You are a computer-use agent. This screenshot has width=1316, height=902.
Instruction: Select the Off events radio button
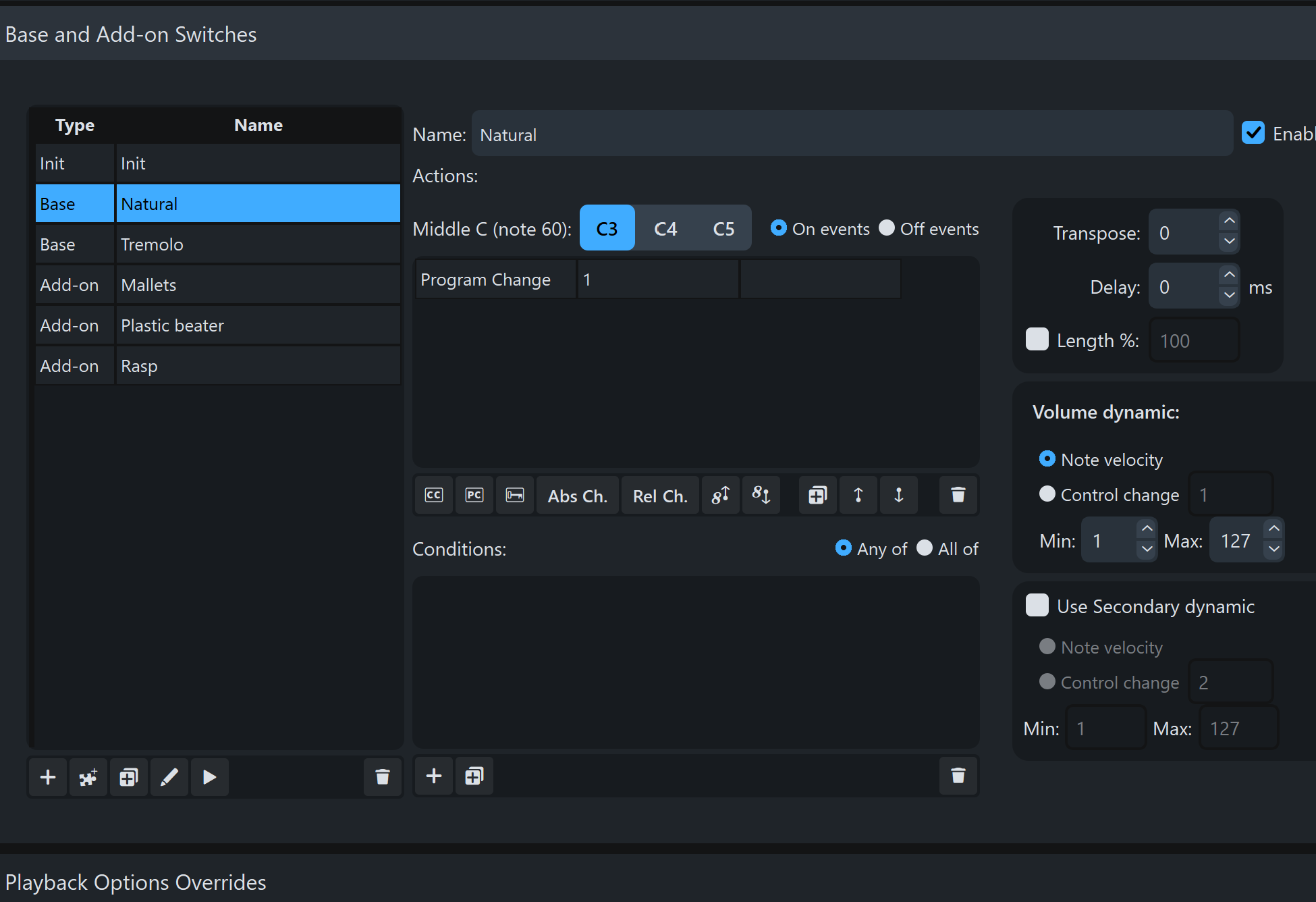[x=887, y=228]
